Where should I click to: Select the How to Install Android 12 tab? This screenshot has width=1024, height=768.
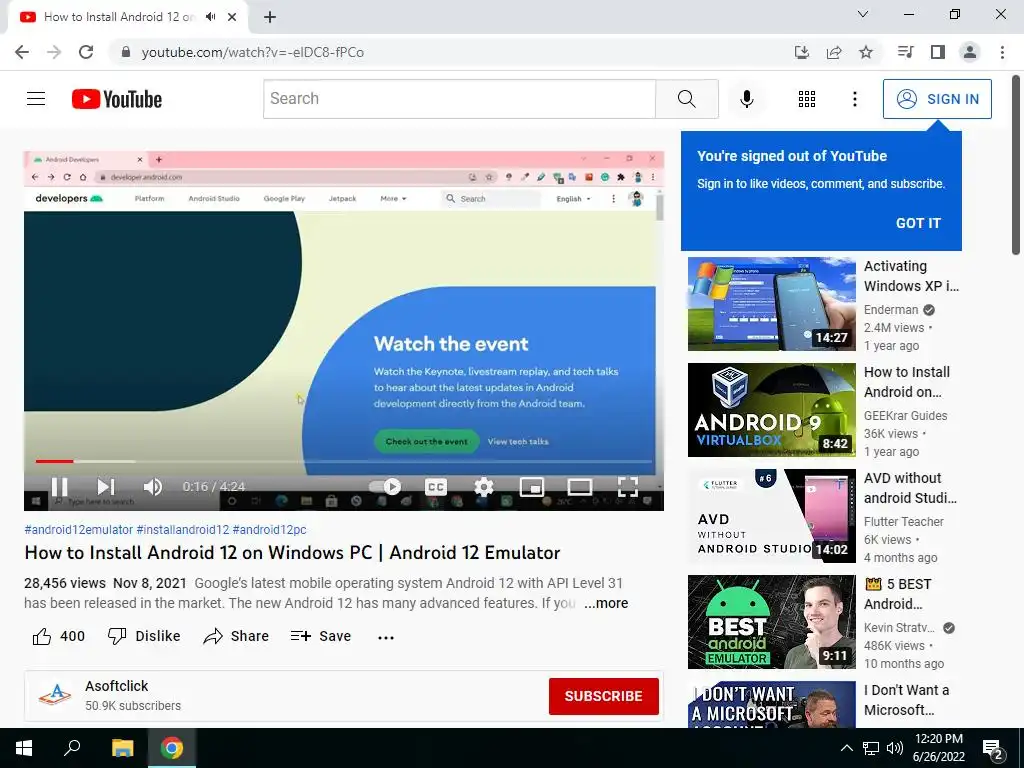[128, 17]
